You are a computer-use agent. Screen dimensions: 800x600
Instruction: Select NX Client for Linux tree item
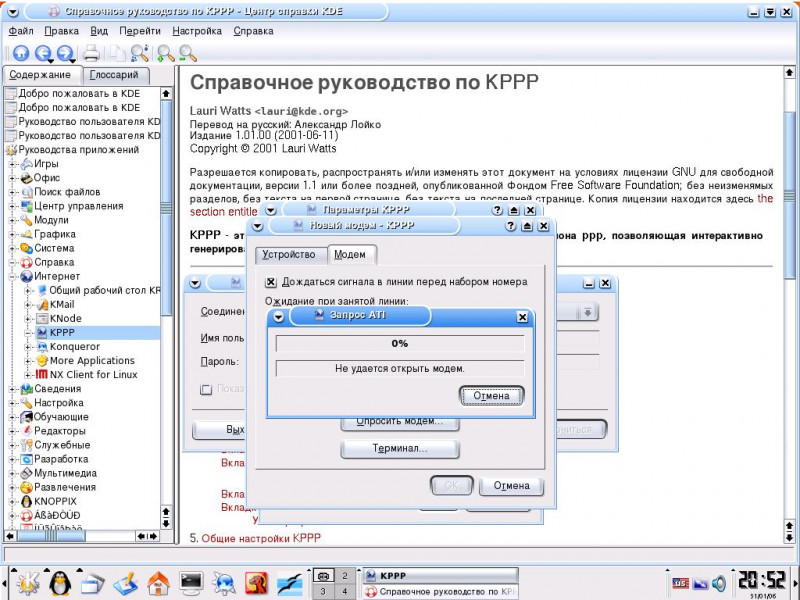tap(94, 375)
